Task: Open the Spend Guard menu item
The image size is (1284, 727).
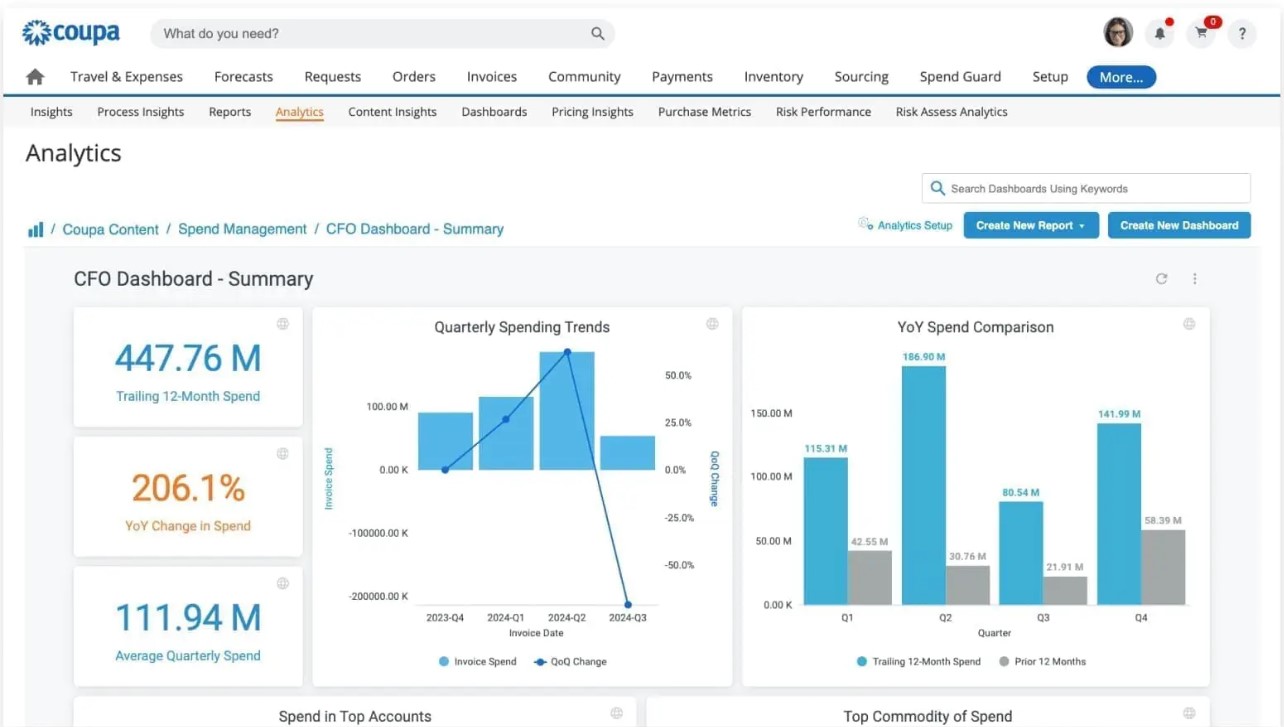Action: pos(959,76)
